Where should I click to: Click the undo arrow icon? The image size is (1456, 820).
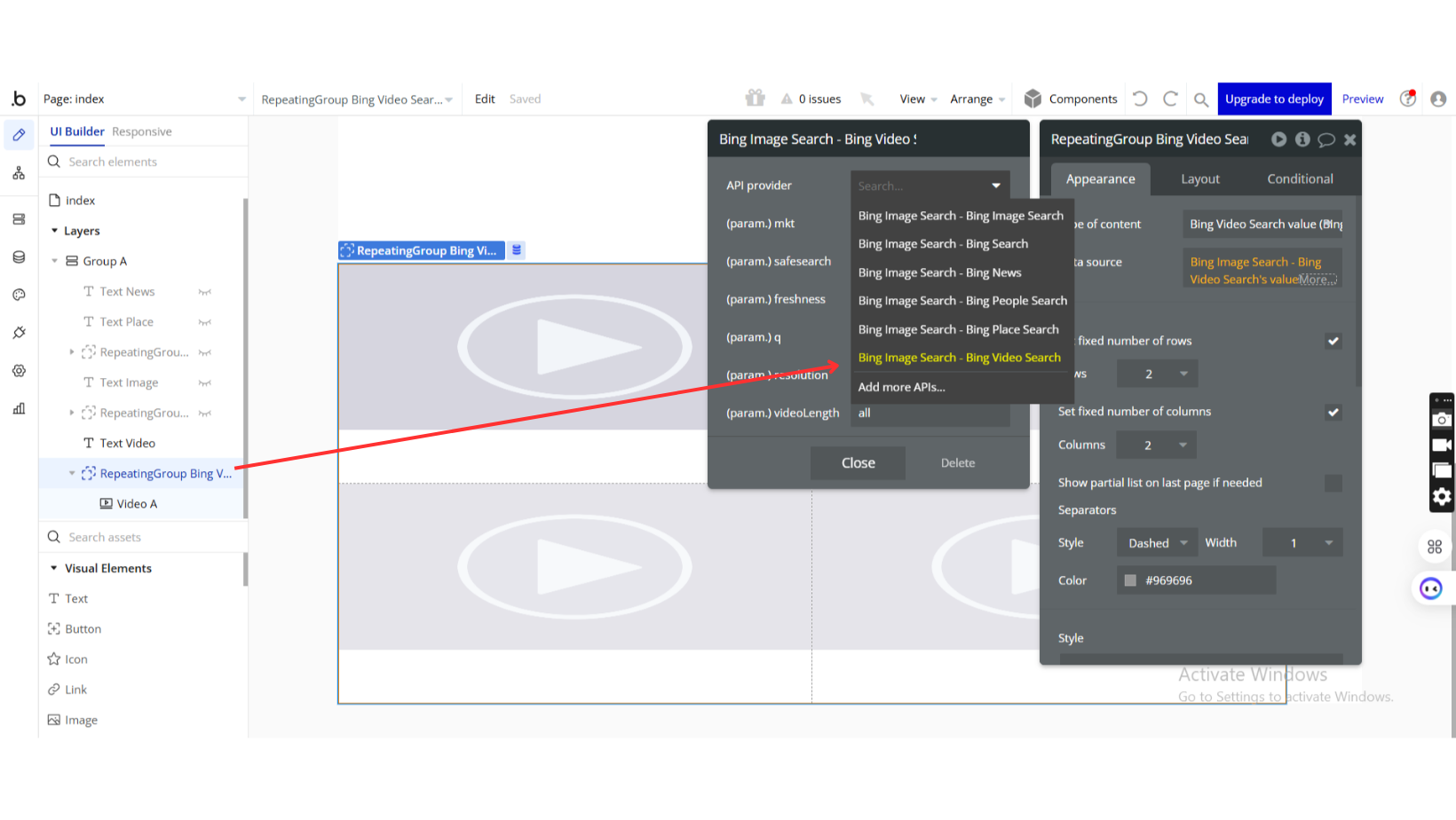pos(1141,99)
